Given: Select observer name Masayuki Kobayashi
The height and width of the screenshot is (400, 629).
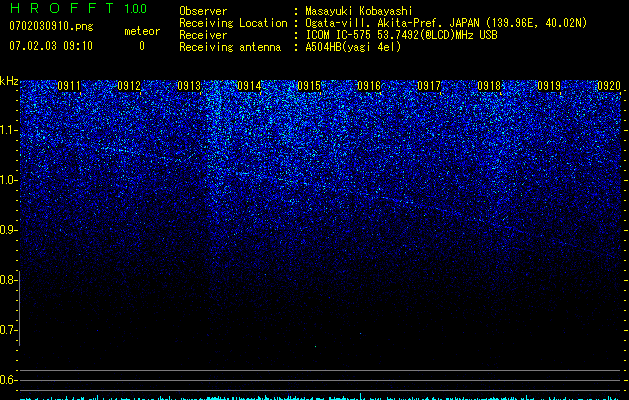Looking at the screenshot, I should [x=359, y=12].
